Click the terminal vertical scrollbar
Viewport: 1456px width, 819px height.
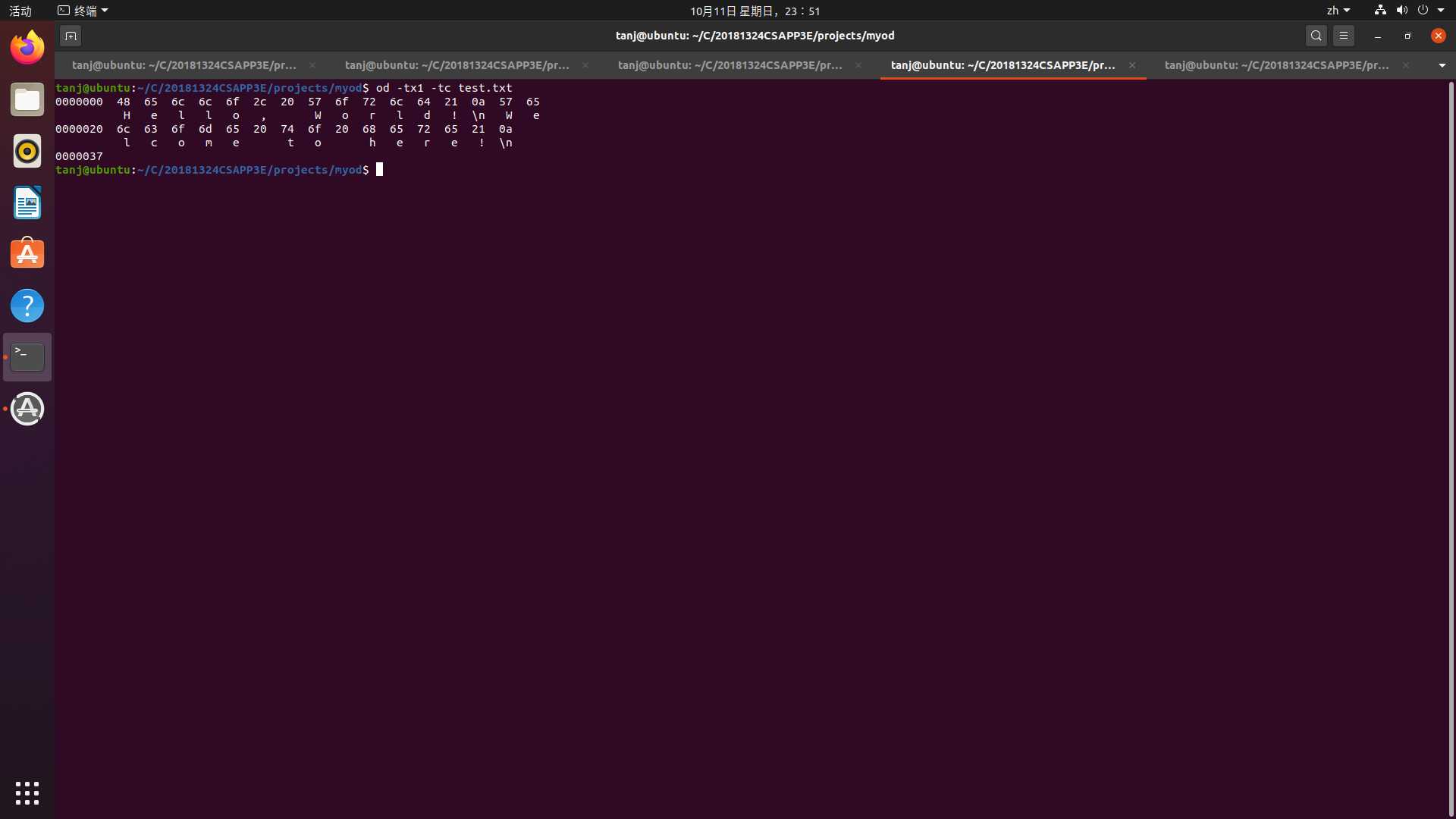1451,447
